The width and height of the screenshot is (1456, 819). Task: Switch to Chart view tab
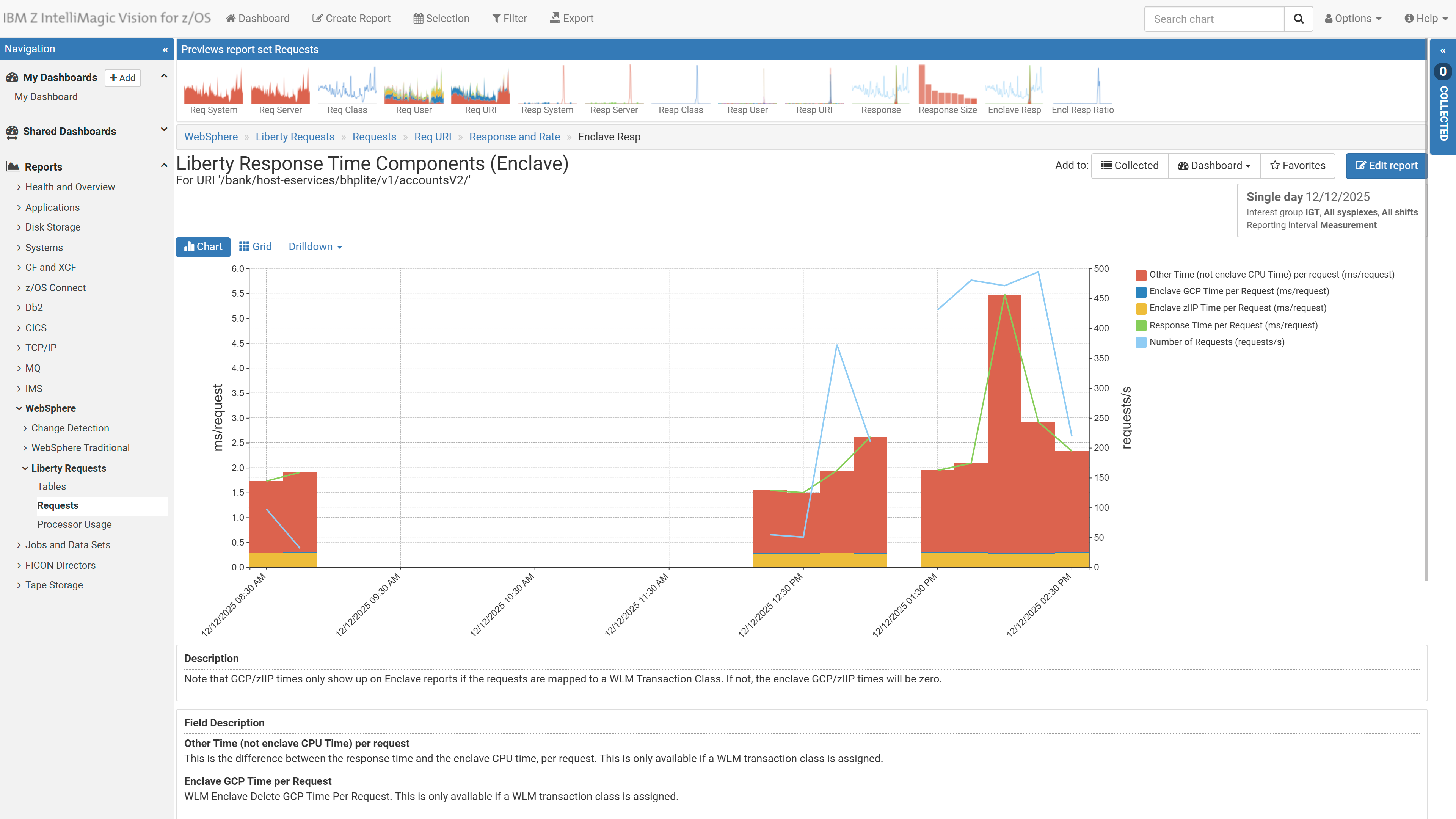point(203,246)
